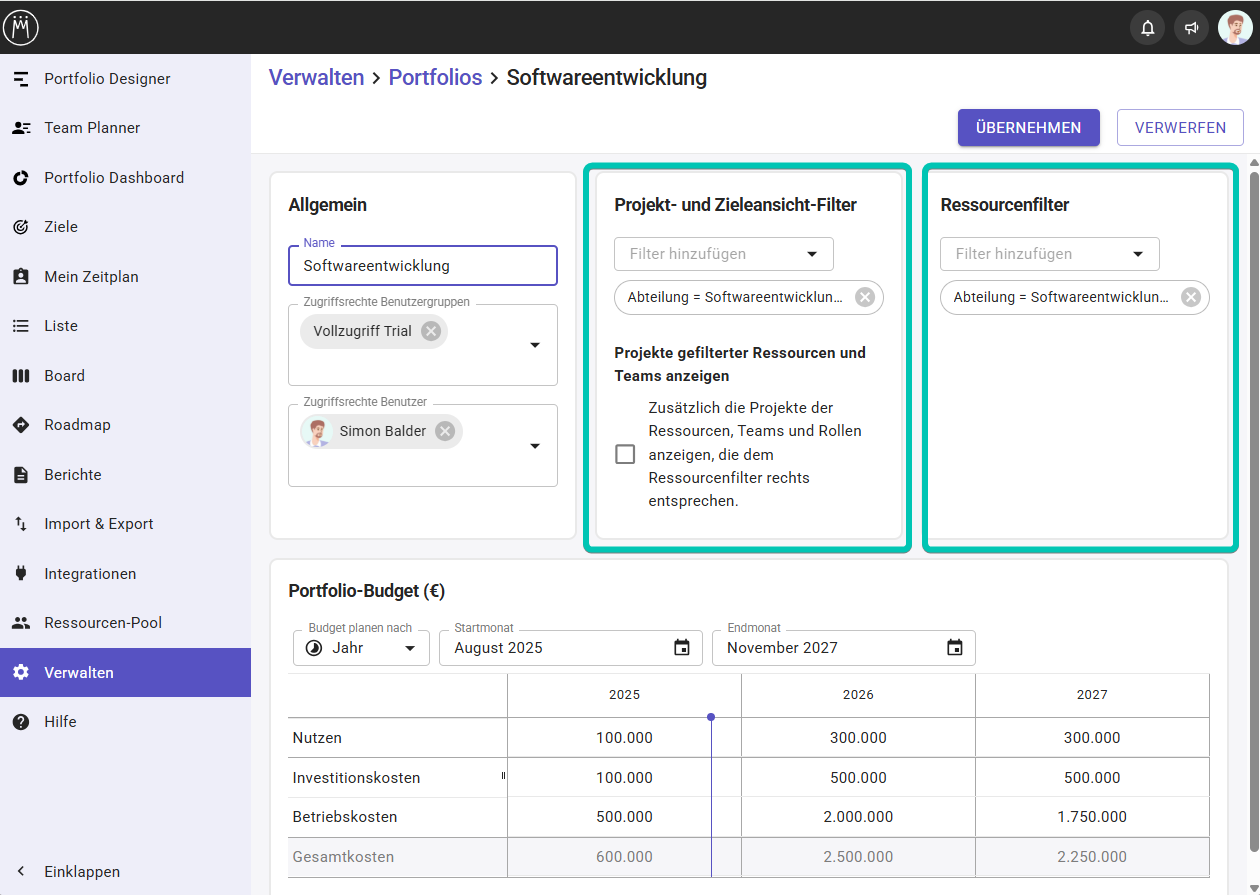The width and height of the screenshot is (1260, 895).
Task: Expand Filter hinzufügen dropdown in Projekt-Filter
Action: click(x=811, y=254)
